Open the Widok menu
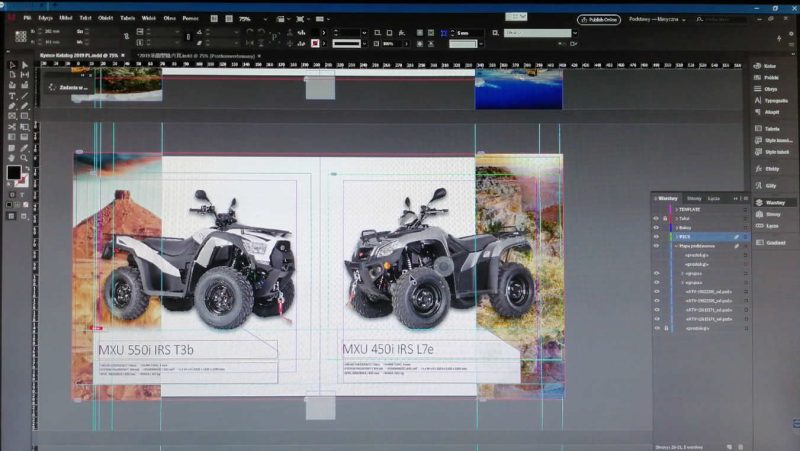Screen dimensions: 800x451 [148, 18]
